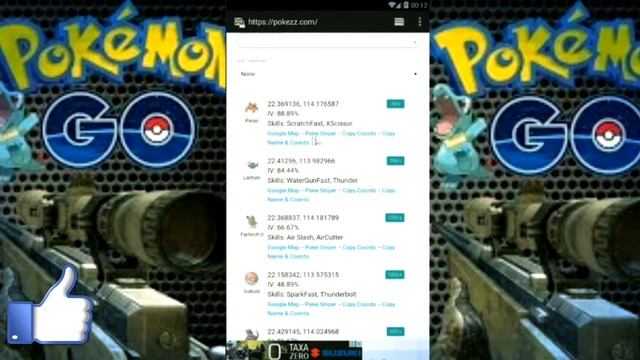Open the browser three-dot overflow menu
Viewport: 640px width, 360px height.
(x=420, y=22)
